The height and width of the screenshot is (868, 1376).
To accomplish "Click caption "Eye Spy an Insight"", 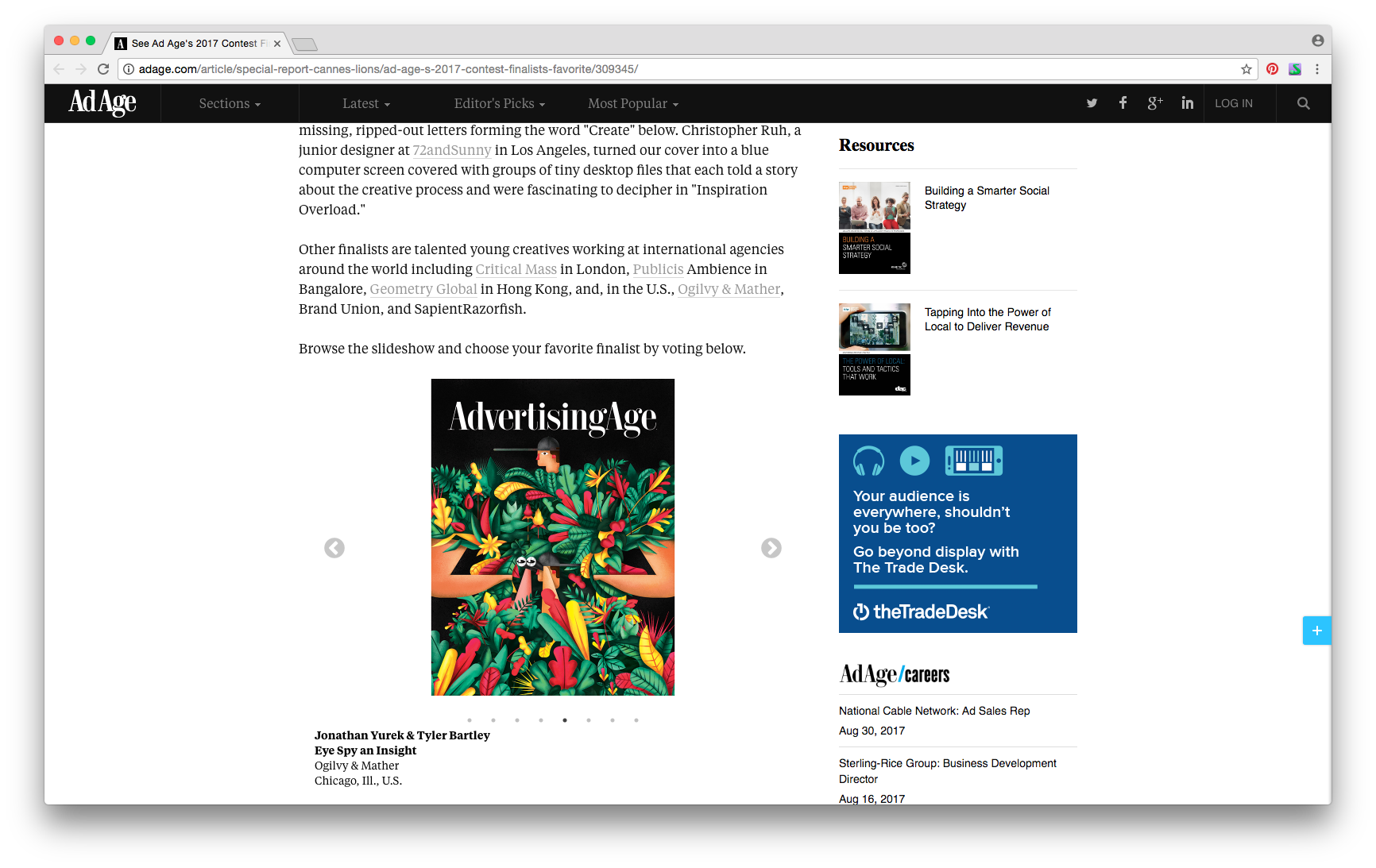I will [365, 750].
